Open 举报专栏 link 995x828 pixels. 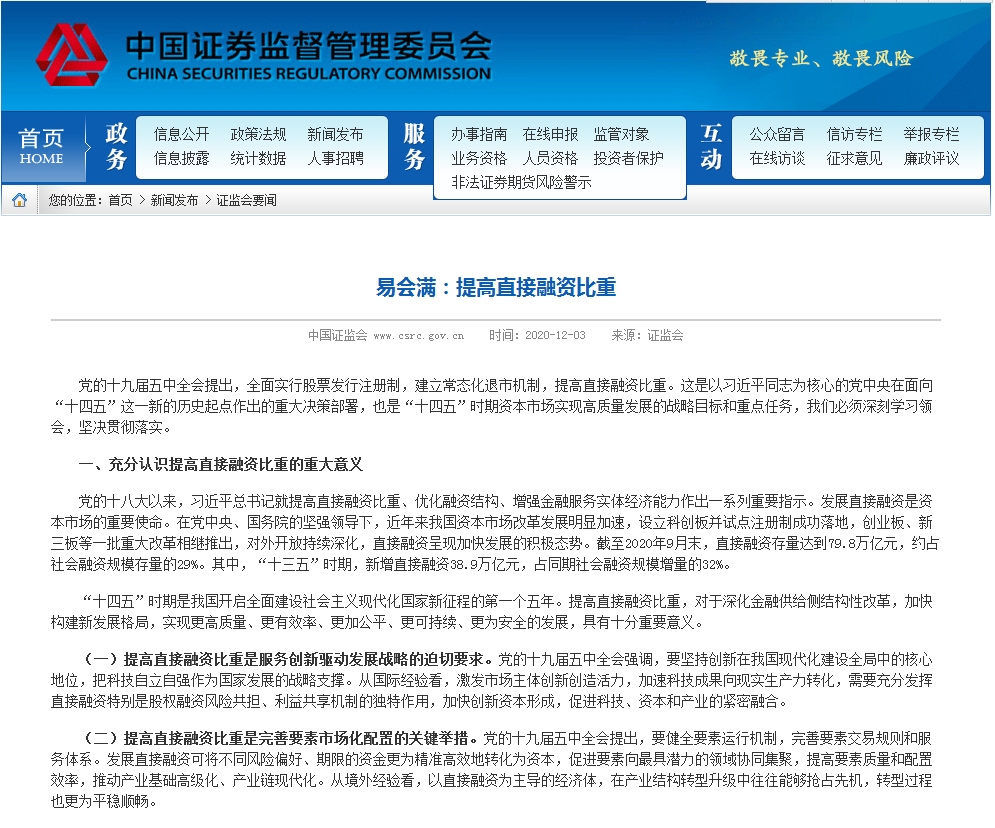[x=931, y=135]
